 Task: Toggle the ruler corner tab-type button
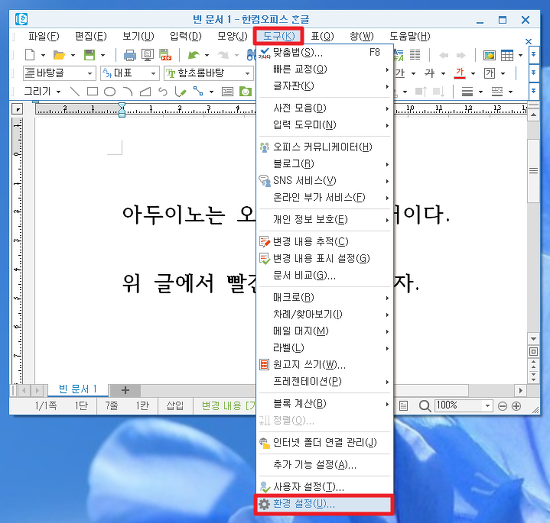[17, 109]
